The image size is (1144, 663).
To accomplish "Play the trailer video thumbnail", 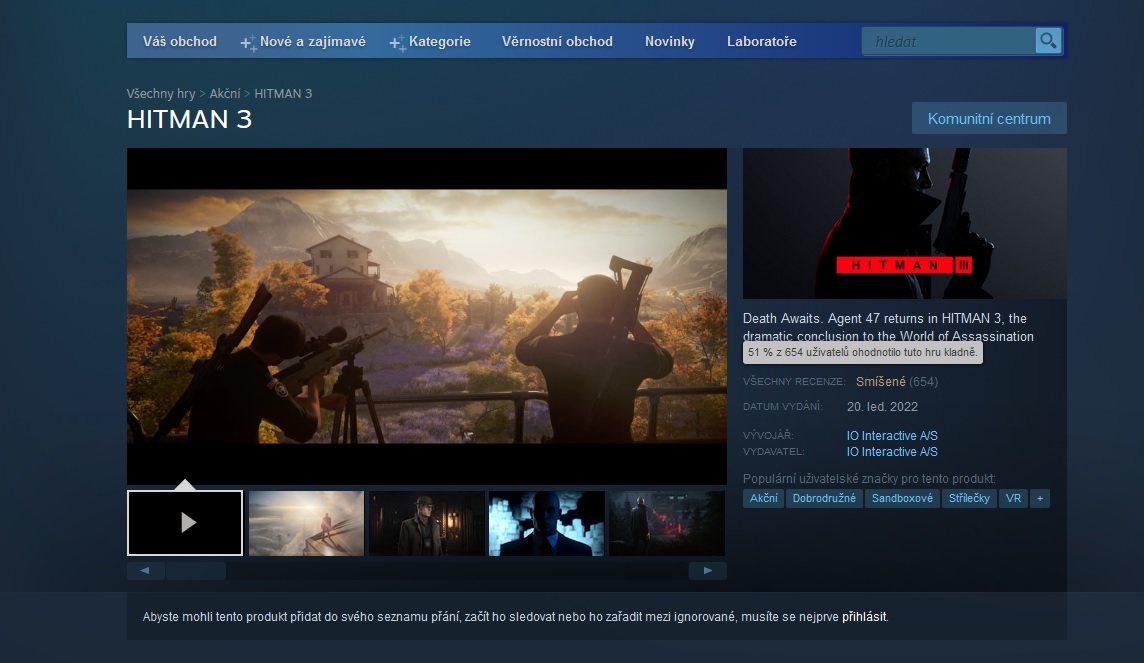I will 185,522.
